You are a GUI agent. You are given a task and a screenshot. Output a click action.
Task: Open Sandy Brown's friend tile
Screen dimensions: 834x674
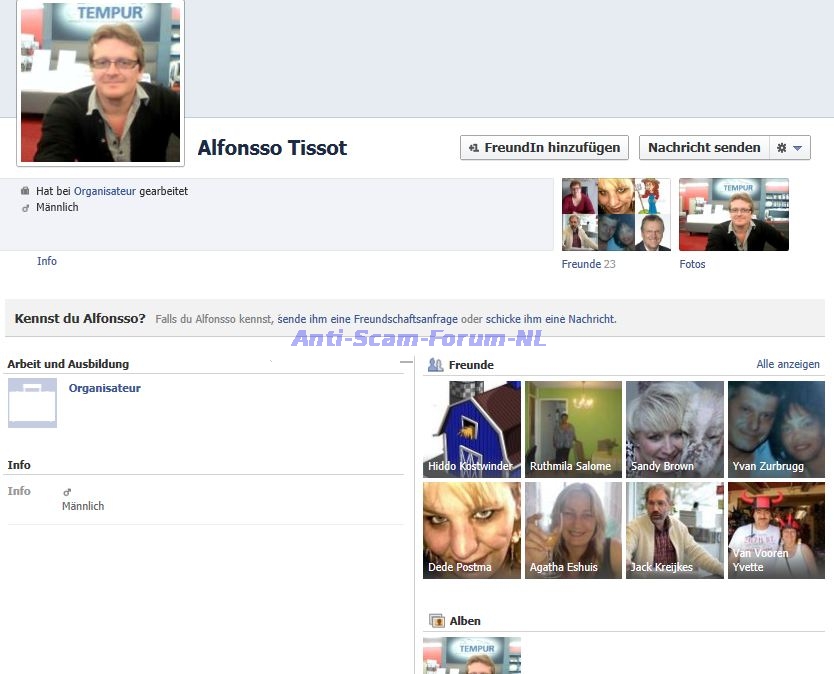click(674, 429)
